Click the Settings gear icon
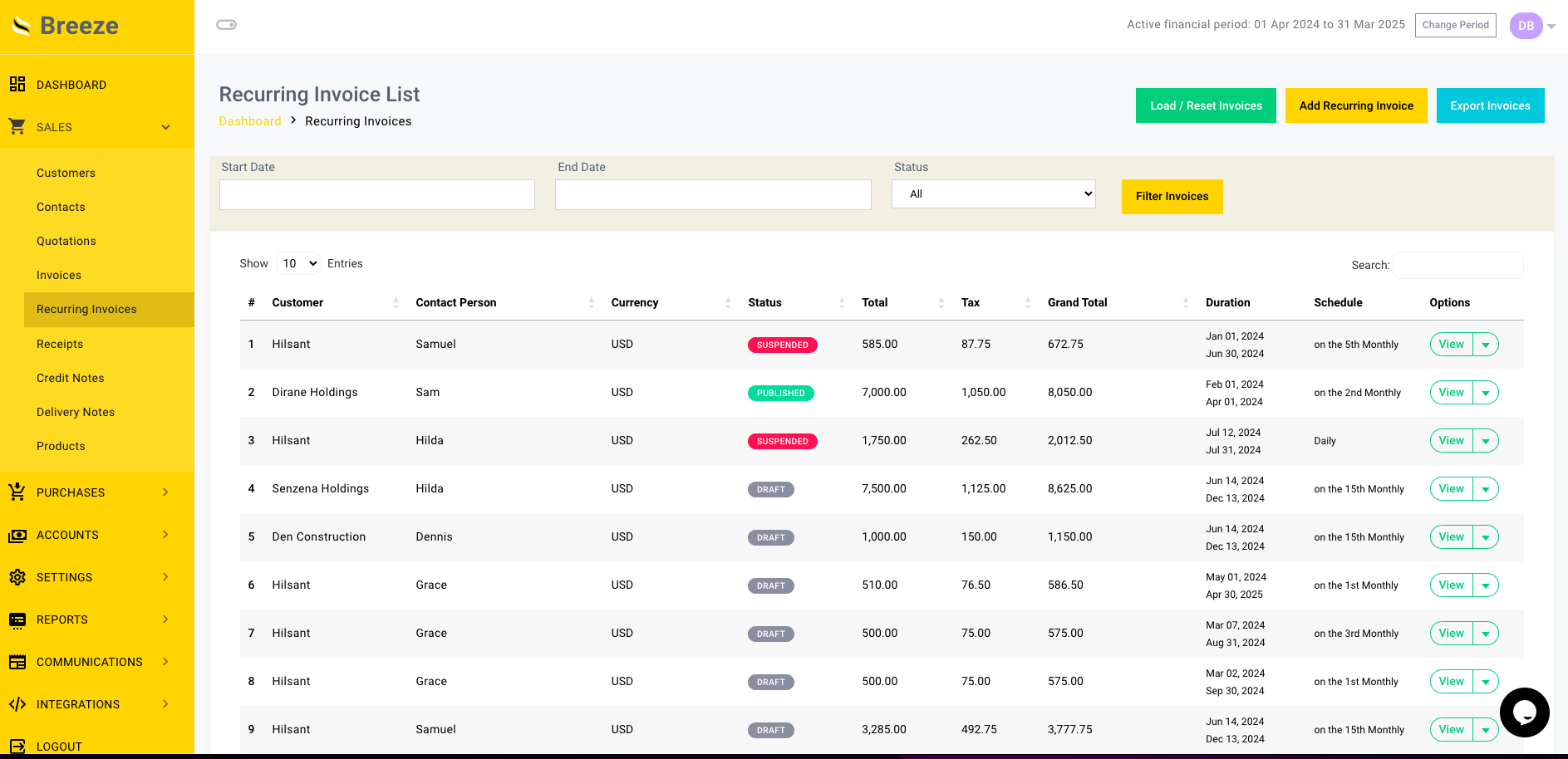The width and height of the screenshot is (1568, 759). click(17, 577)
